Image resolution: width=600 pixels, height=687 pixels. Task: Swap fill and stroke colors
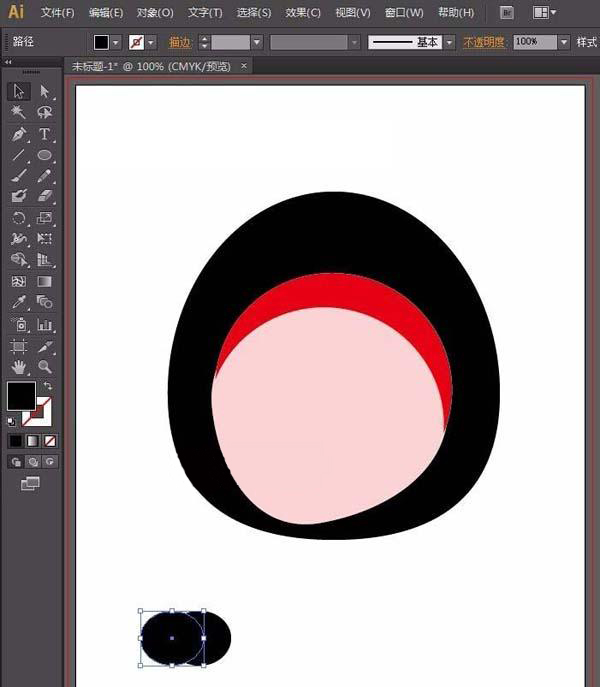[47, 385]
